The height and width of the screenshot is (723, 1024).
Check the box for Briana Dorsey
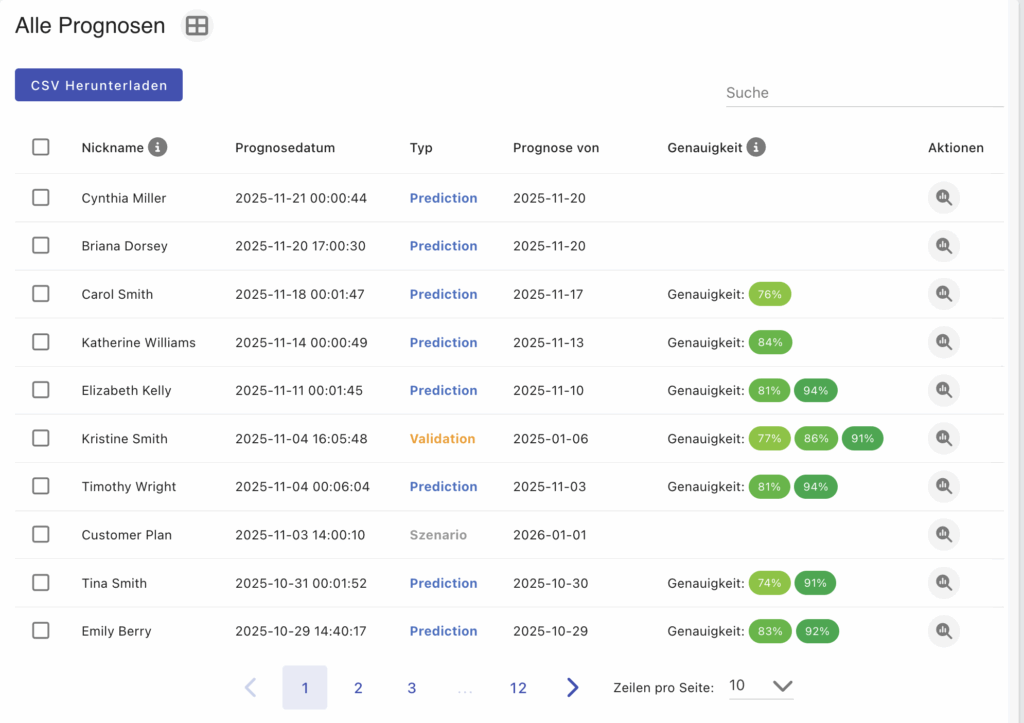point(41,246)
